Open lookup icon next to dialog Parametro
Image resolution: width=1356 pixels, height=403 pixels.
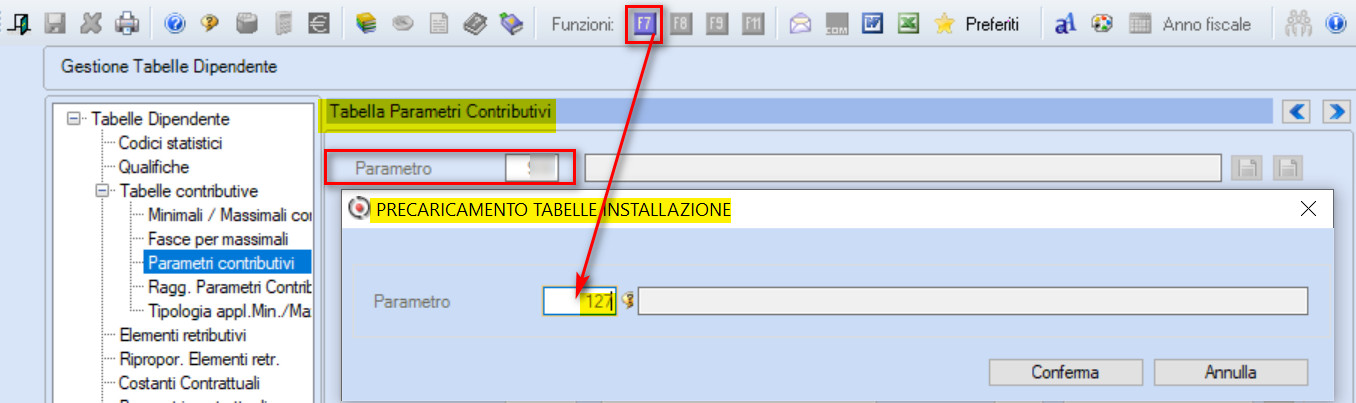pyautogui.click(x=628, y=301)
